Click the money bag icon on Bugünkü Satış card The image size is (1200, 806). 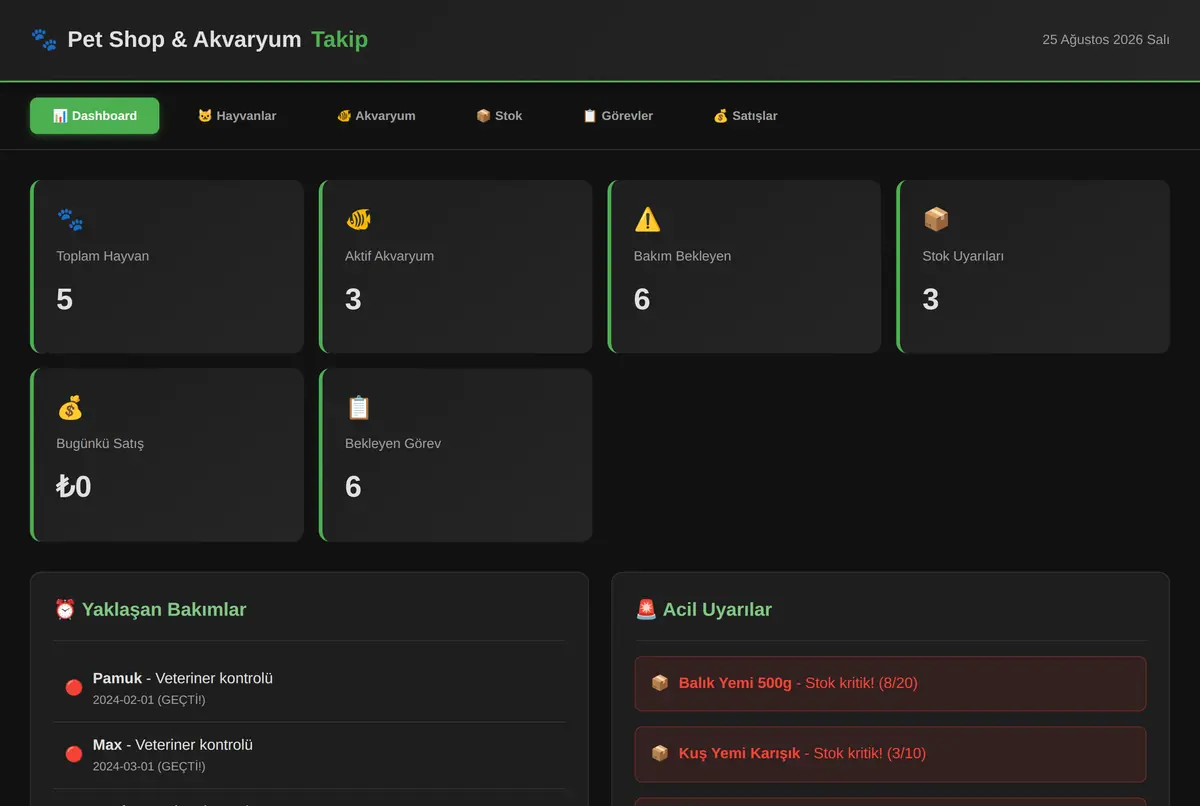point(70,407)
